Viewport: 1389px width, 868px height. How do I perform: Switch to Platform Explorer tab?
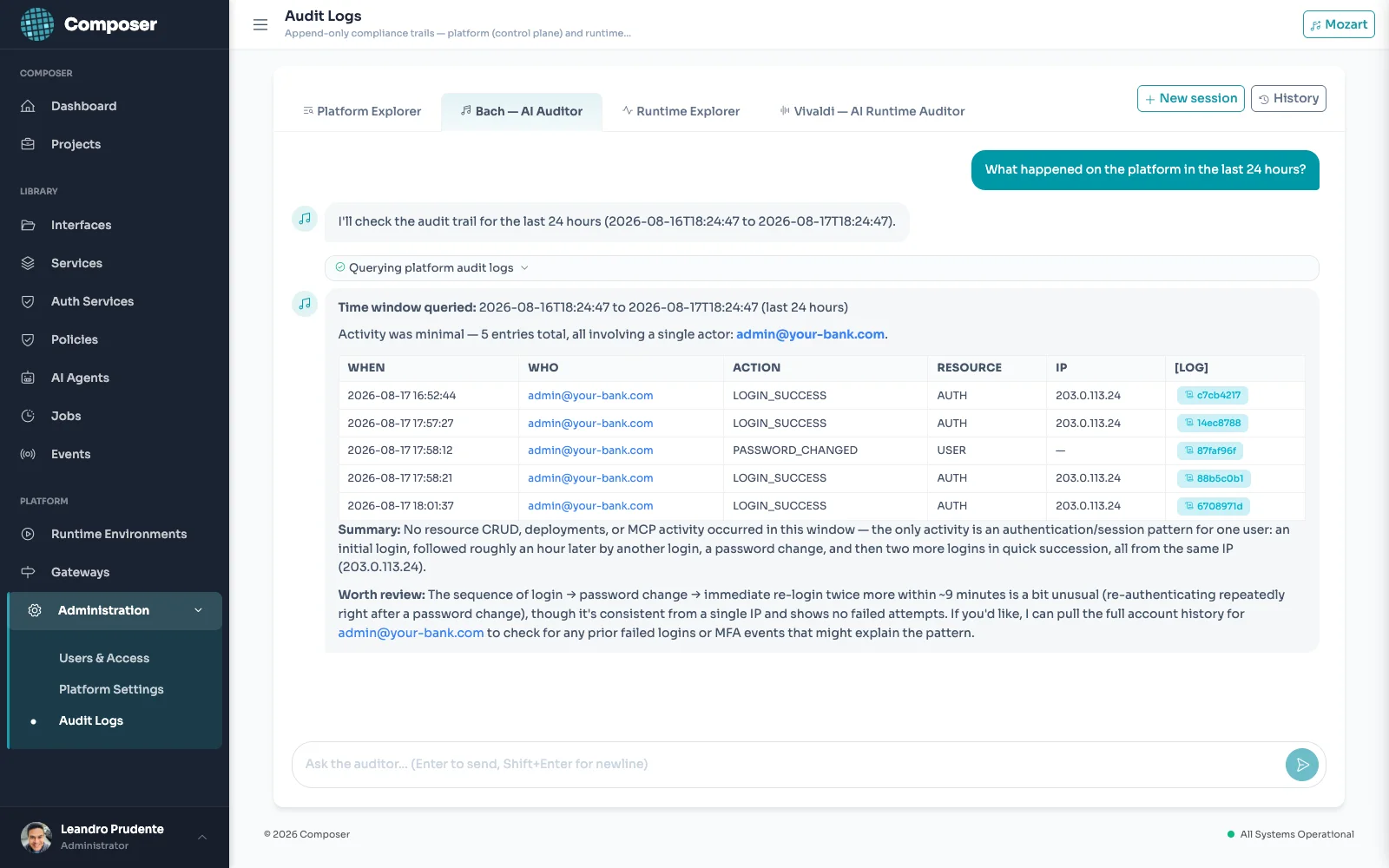tap(362, 111)
